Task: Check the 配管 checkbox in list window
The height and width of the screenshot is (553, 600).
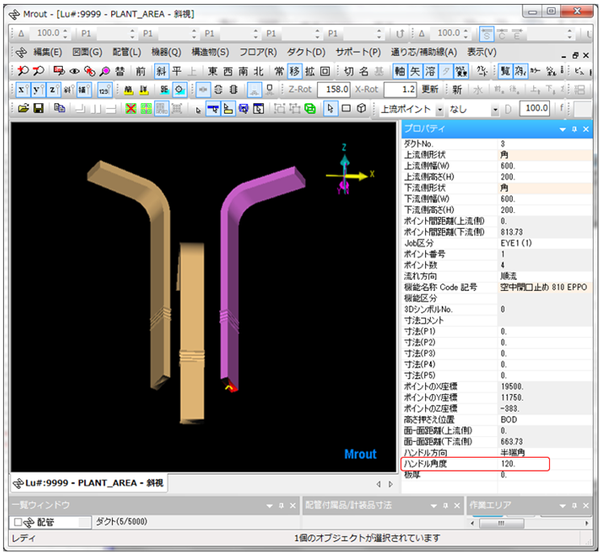Action: point(17,522)
